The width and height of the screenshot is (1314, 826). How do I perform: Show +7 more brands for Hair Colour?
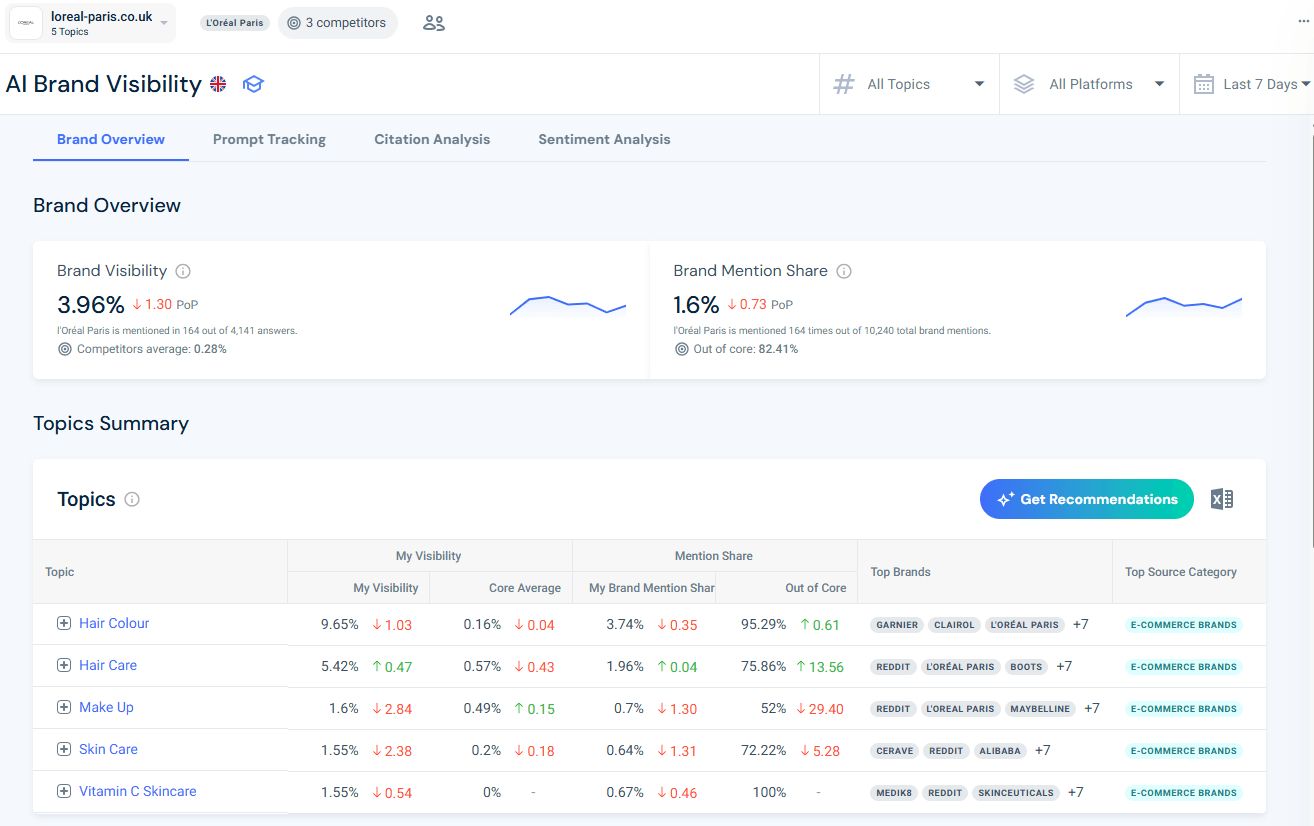1081,625
